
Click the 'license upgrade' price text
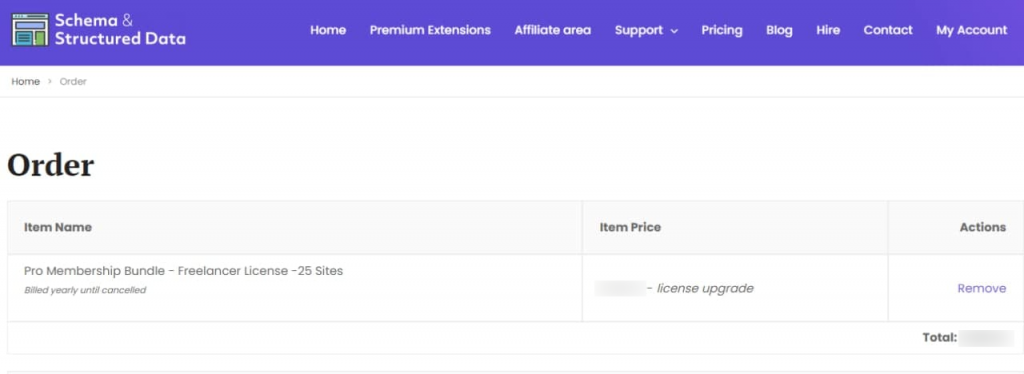coord(705,288)
